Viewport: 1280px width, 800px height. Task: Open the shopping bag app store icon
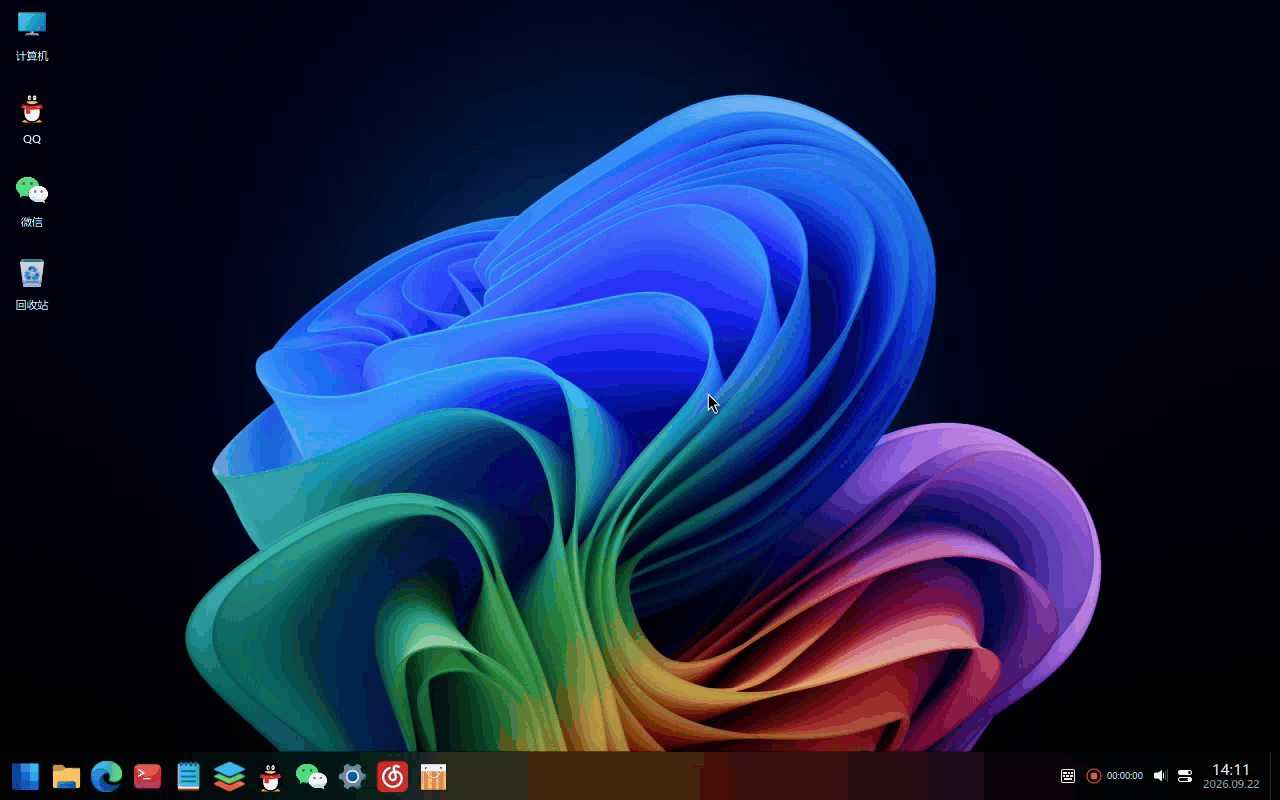[x=433, y=776]
